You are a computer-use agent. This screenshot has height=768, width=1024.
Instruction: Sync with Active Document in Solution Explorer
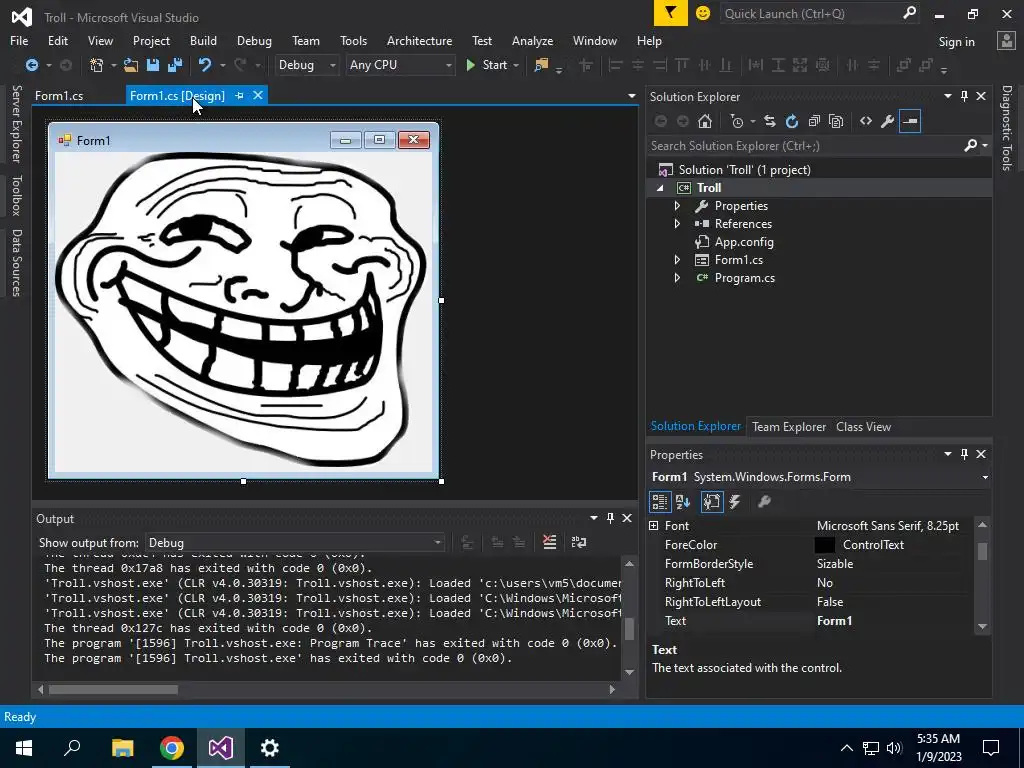click(x=770, y=121)
